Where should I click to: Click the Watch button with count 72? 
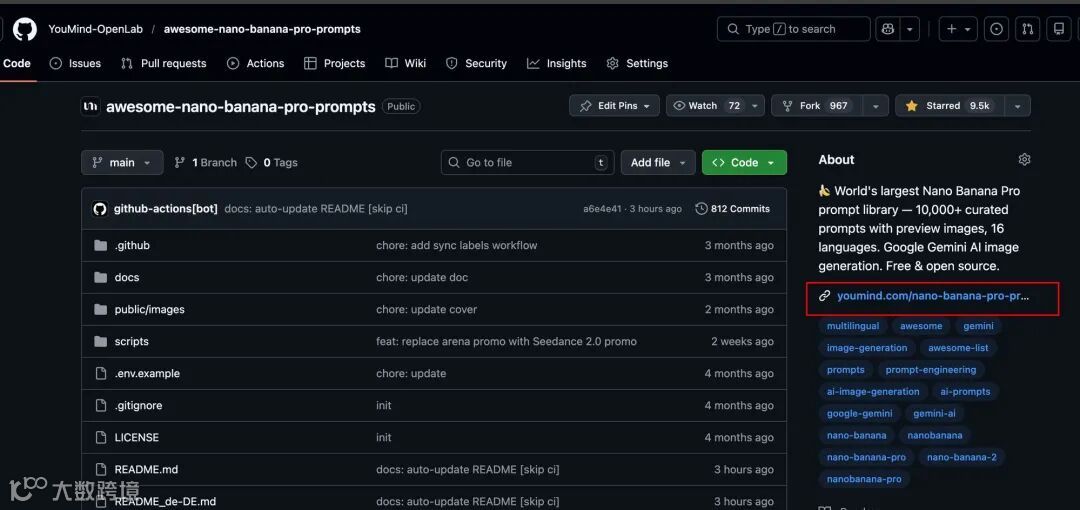(707, 105)
